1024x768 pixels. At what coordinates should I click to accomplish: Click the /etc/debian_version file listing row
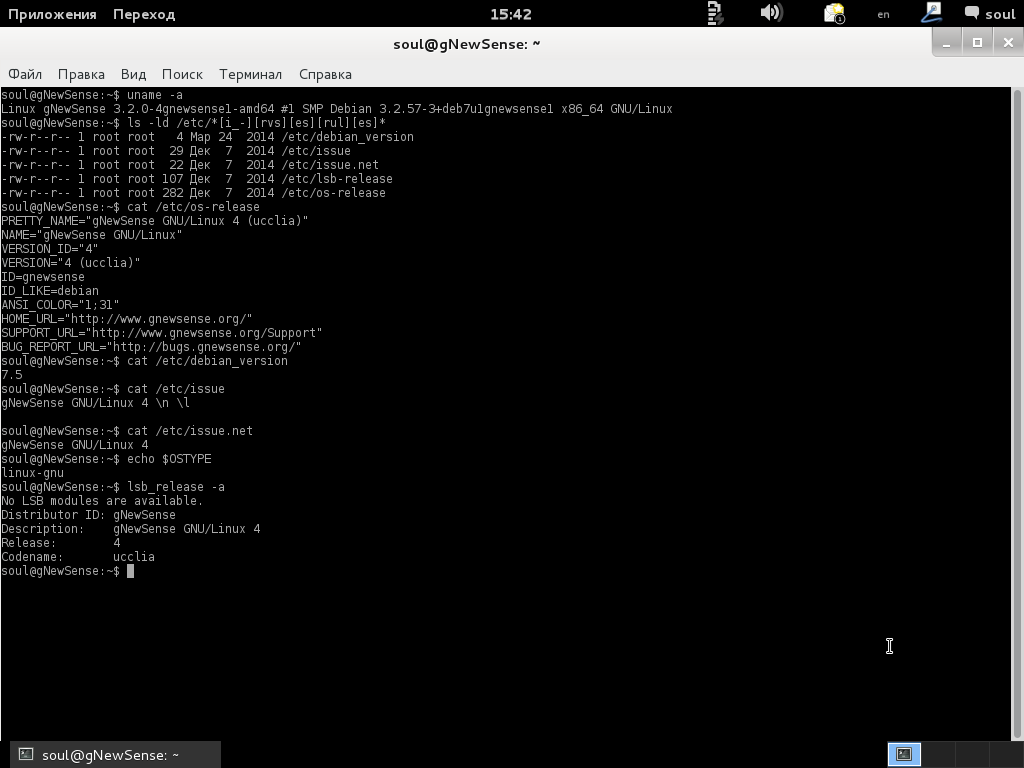(208, 136)
